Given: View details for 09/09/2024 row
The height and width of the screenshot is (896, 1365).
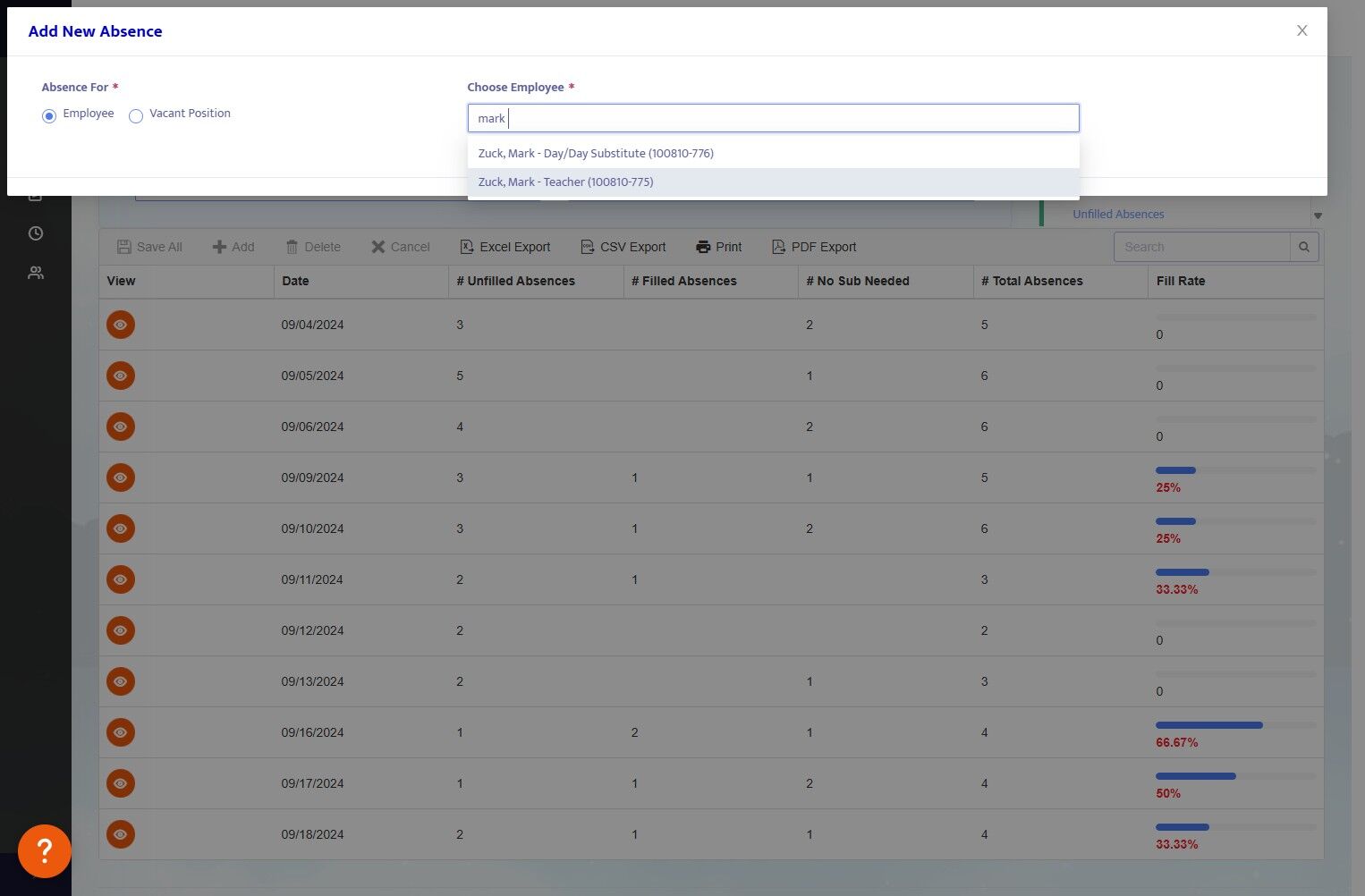Looking at the screenshot, I should (x=121, y=478).
